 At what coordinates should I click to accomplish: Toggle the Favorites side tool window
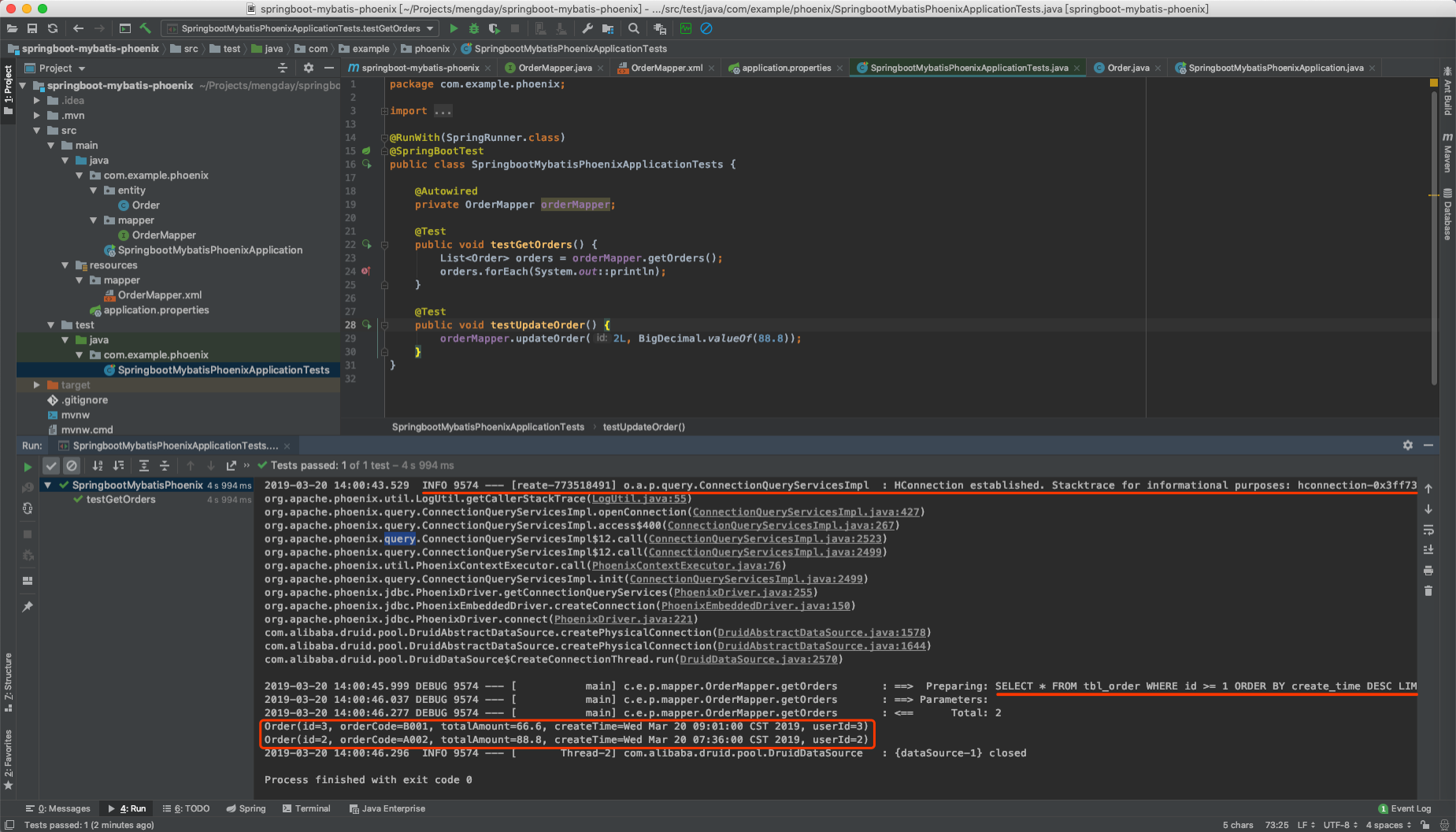click(x=8, y=760)
